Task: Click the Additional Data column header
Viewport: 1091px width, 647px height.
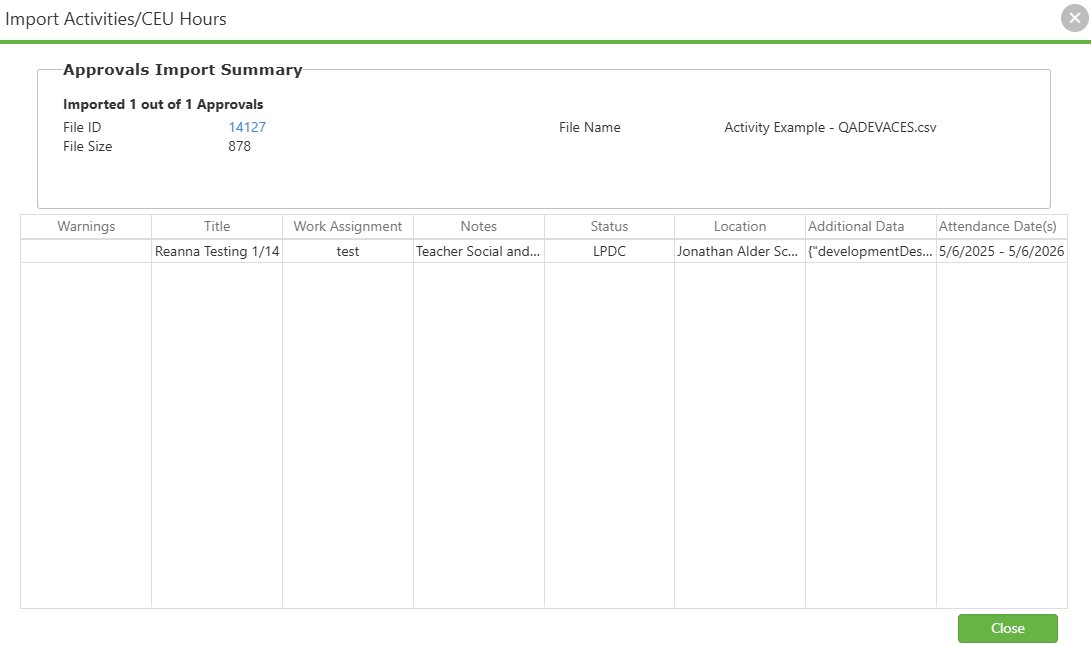Action: (870, 226)
